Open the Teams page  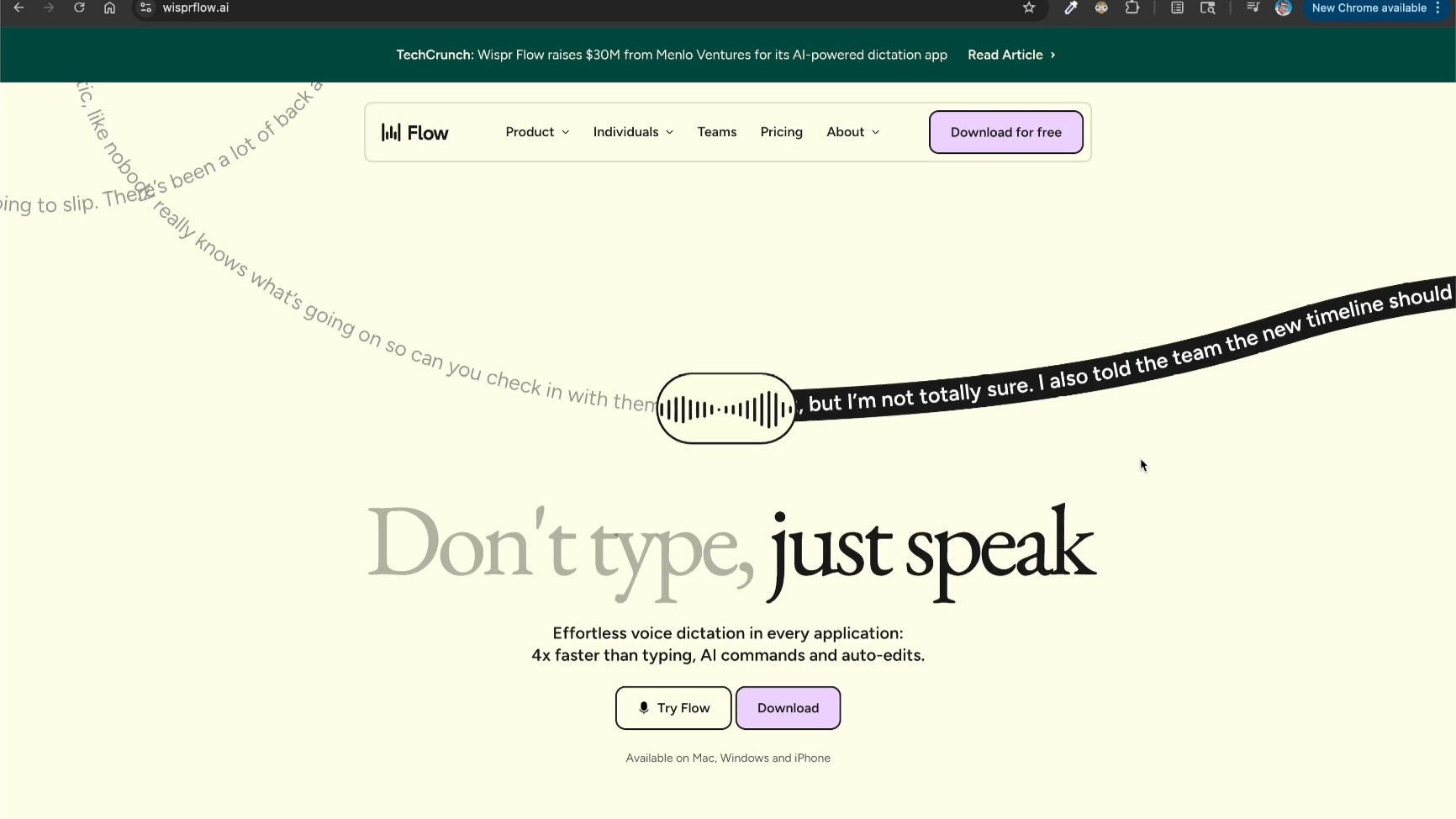point(717,132)
